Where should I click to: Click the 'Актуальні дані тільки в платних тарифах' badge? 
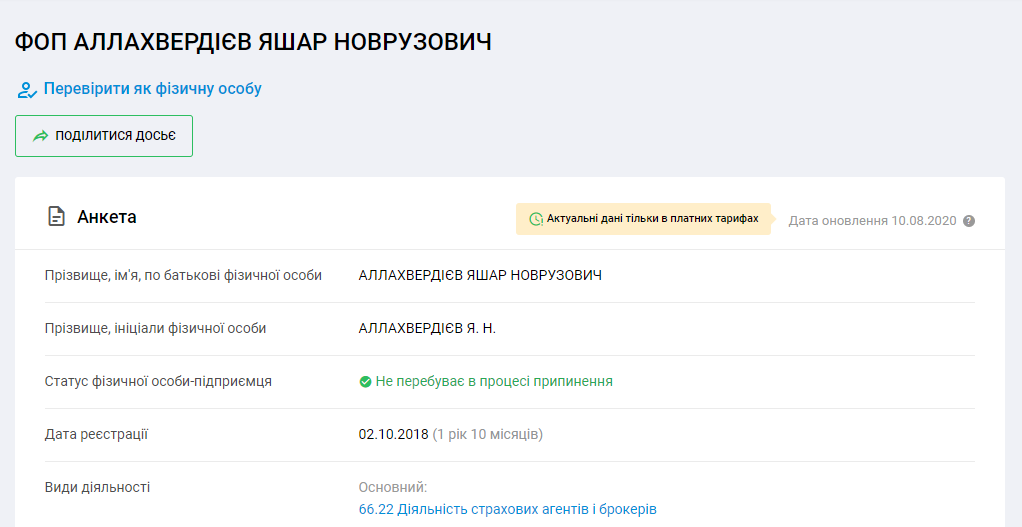652,218
